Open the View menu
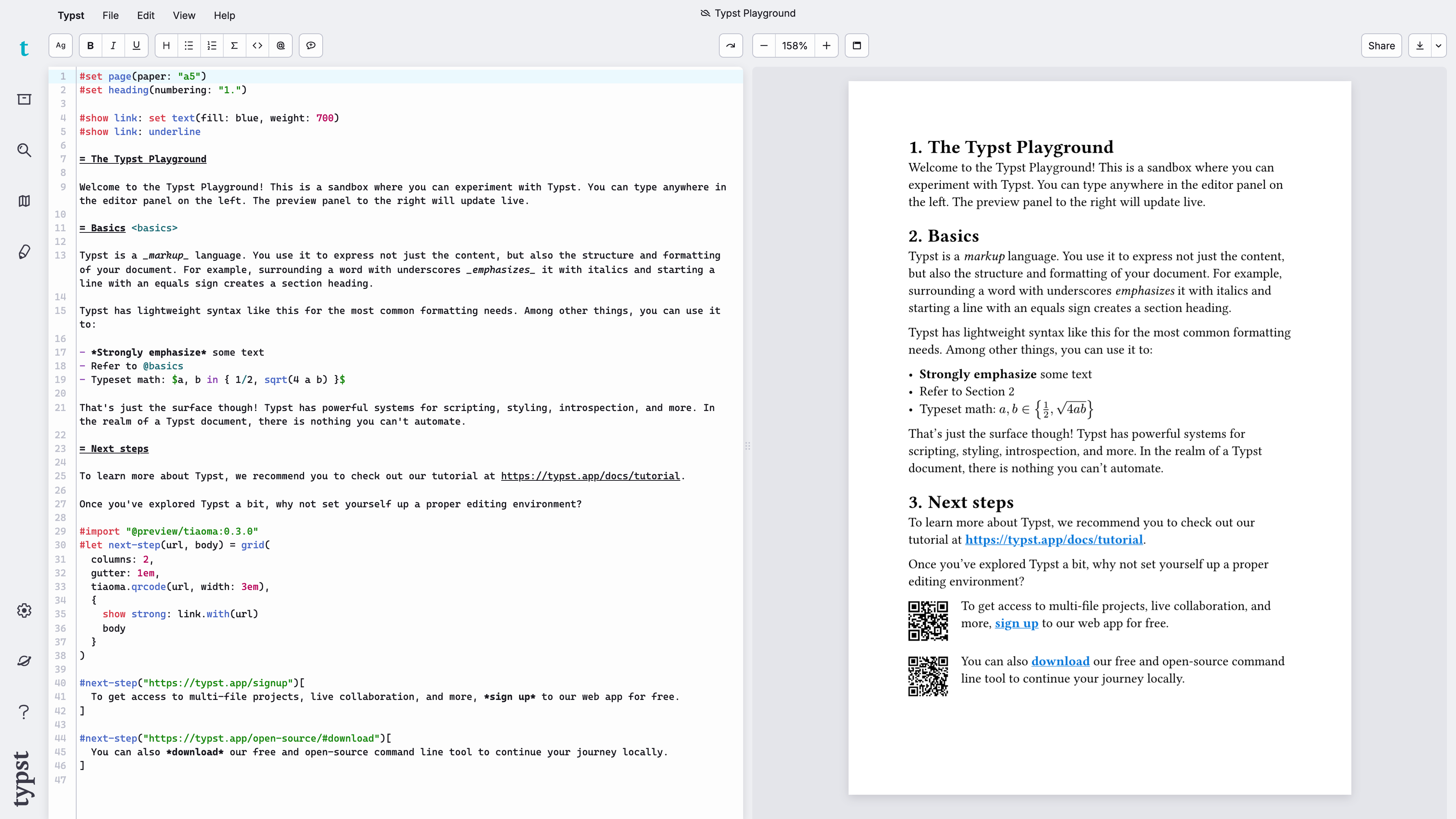The height and width of the screenshot is (819, 1456). [x=184, y=15]
